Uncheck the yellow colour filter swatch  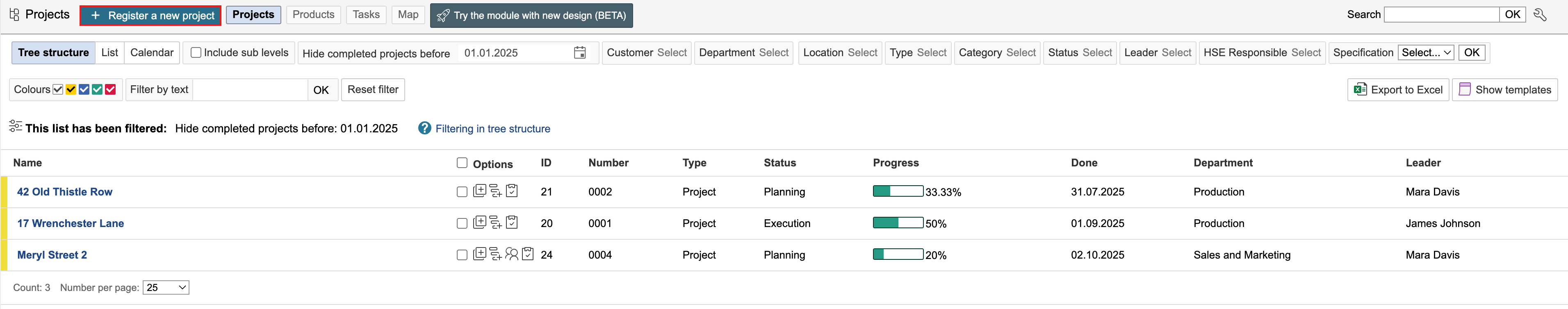click(71, 89)
